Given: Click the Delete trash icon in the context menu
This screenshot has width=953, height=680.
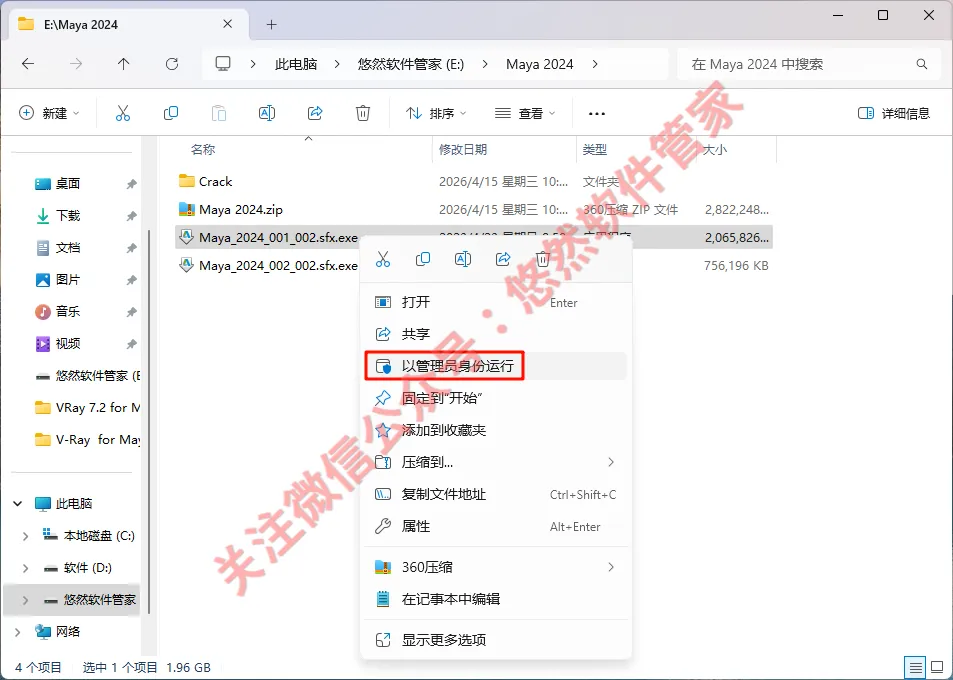Looking at the screenshot, I should [x=543, y=259].
